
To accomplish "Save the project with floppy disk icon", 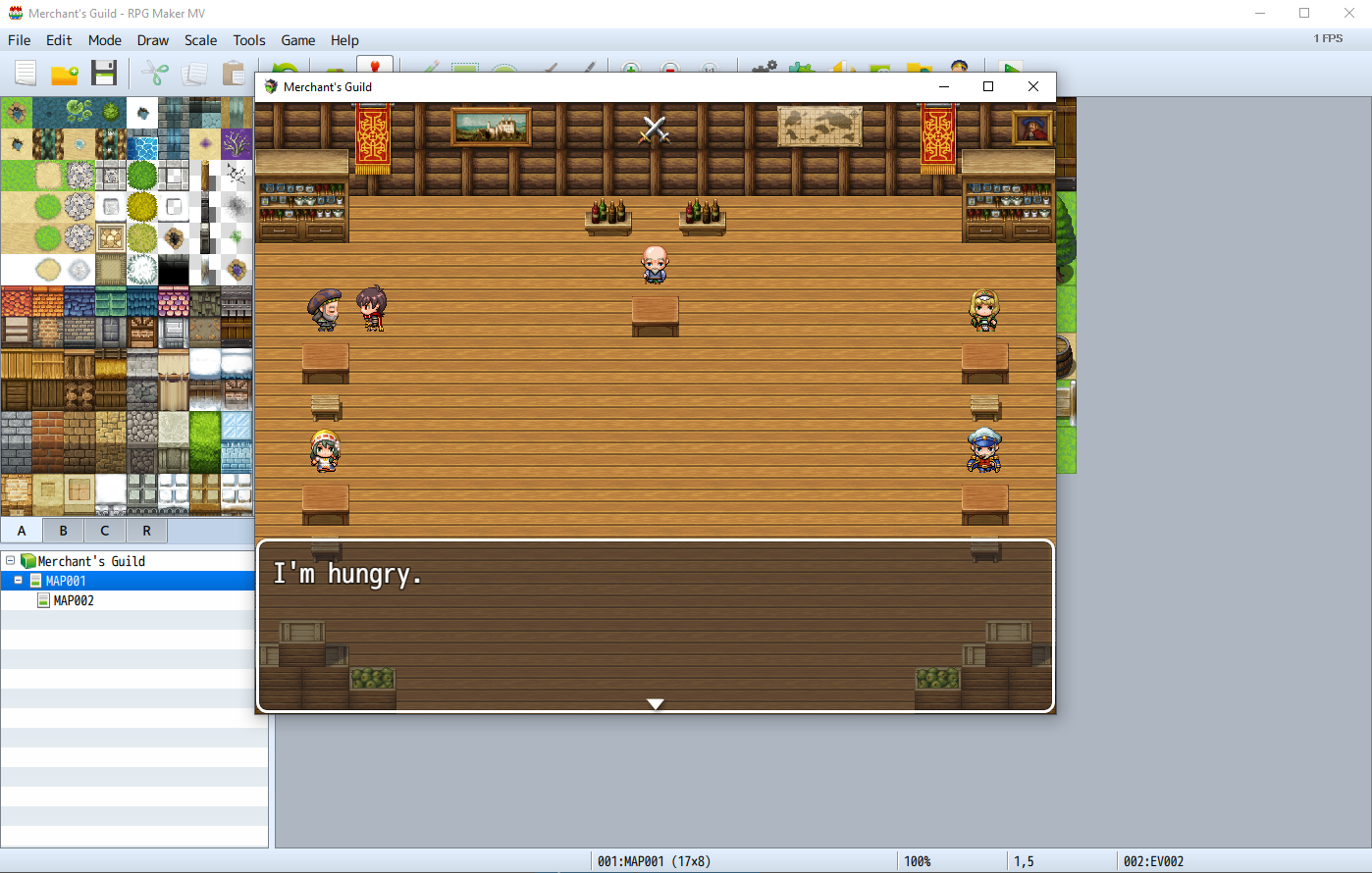I will click(104, 73).
